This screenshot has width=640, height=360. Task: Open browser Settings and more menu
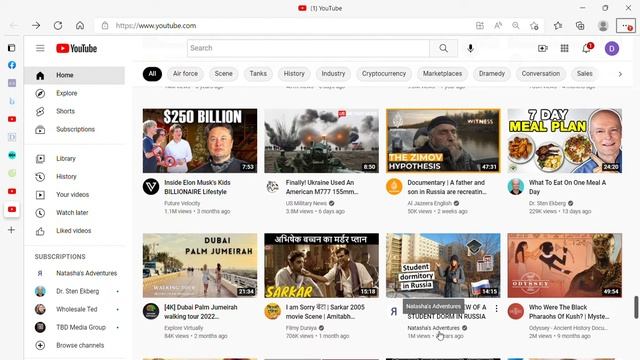coord(625,26)
